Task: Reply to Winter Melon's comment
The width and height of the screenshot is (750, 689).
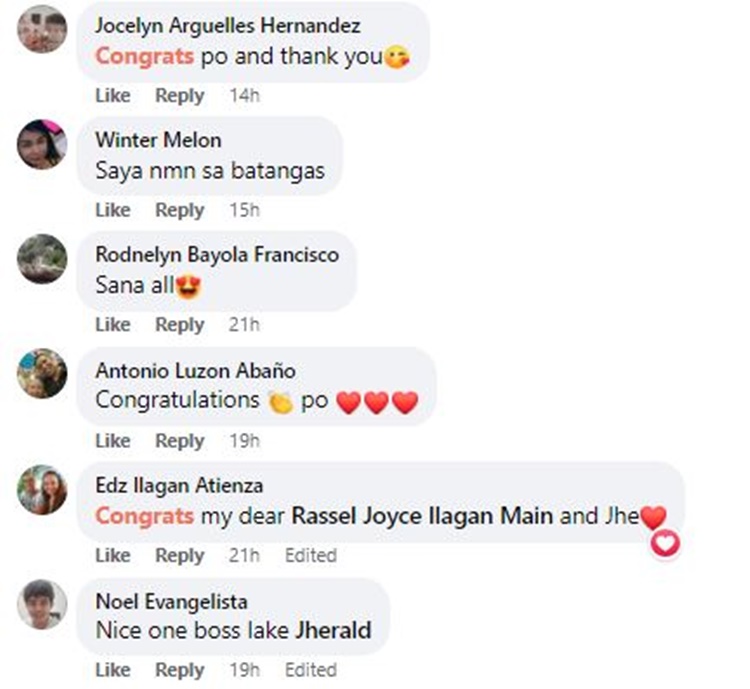Action: tap(180, 210)
